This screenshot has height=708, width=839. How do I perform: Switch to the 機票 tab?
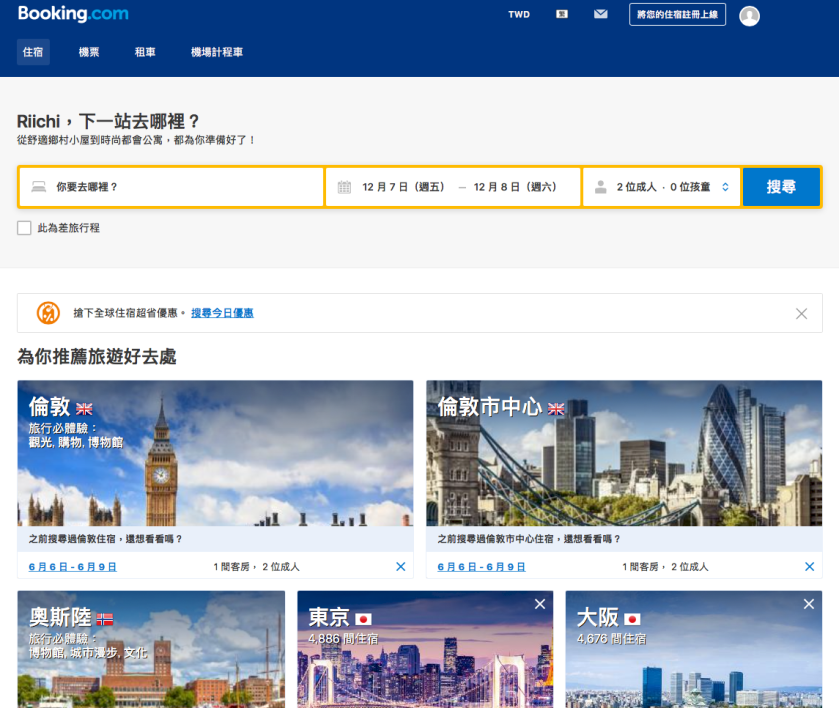point(89,52)
